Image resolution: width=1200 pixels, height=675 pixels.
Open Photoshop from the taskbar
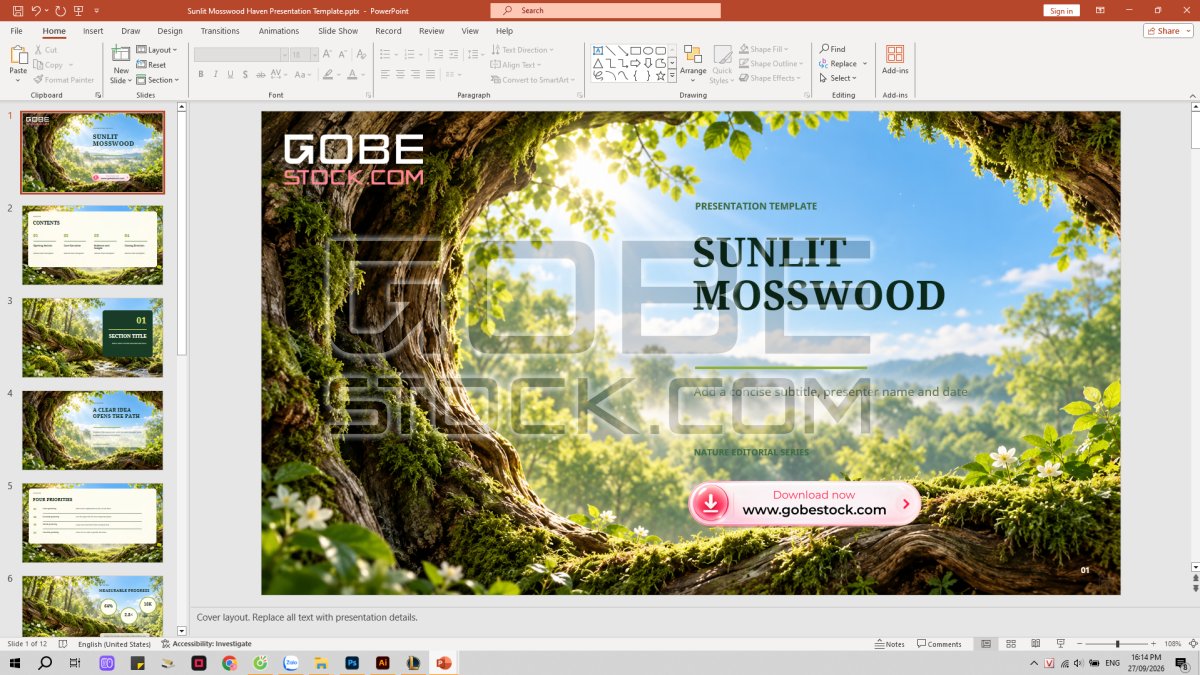click(x=352, y=663)
